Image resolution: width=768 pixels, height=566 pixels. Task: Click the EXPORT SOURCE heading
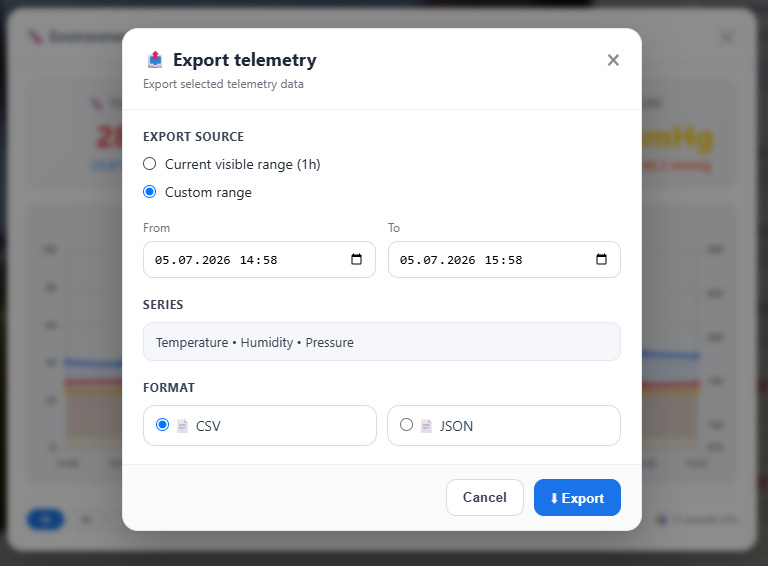[193, 137]
